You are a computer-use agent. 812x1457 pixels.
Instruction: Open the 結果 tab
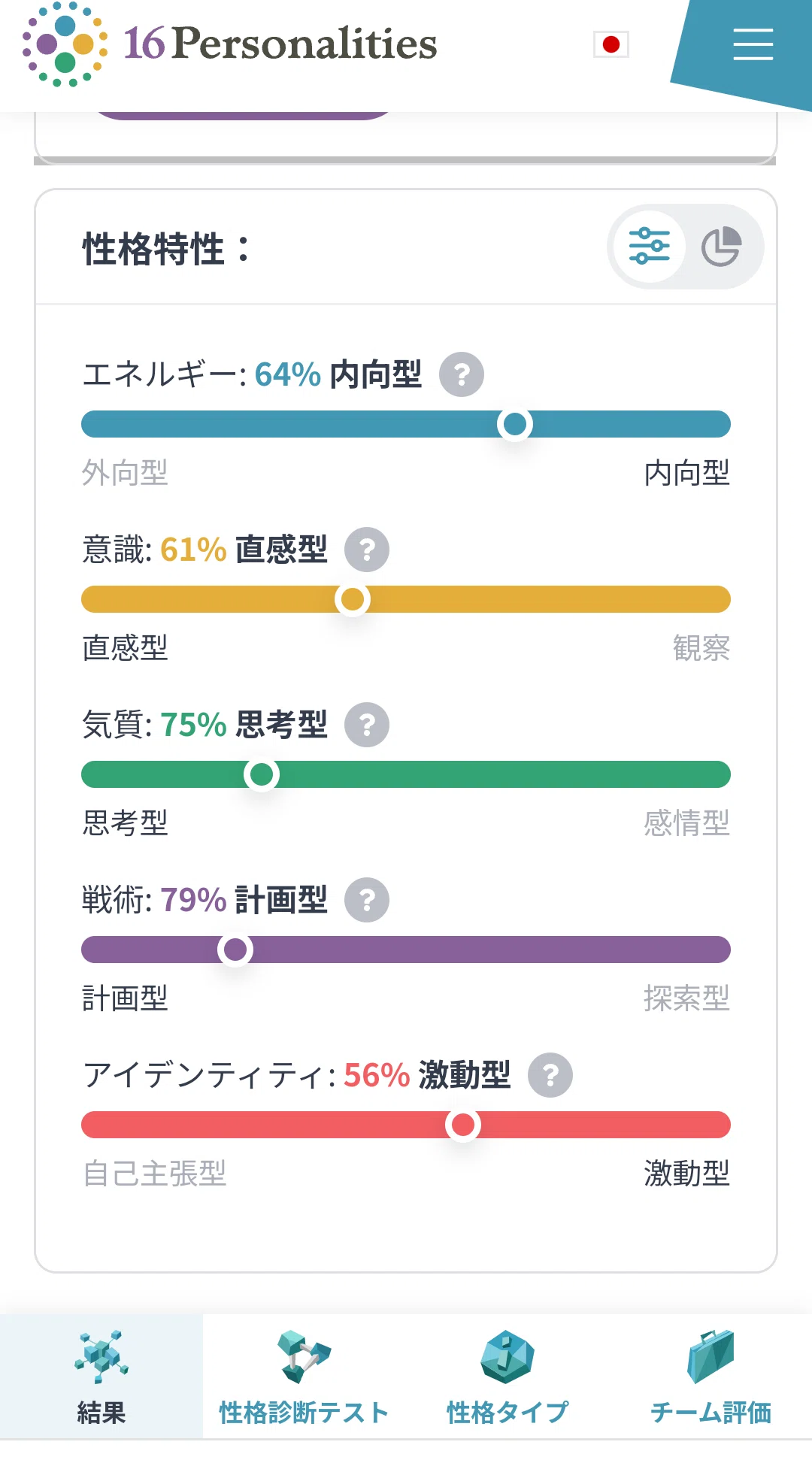click(x=101, y=1377)
